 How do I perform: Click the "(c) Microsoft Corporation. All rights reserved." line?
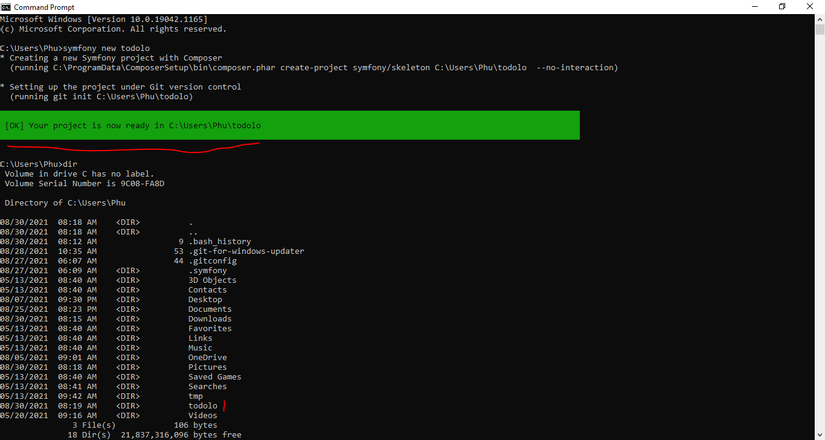click(x=113, y=29)
